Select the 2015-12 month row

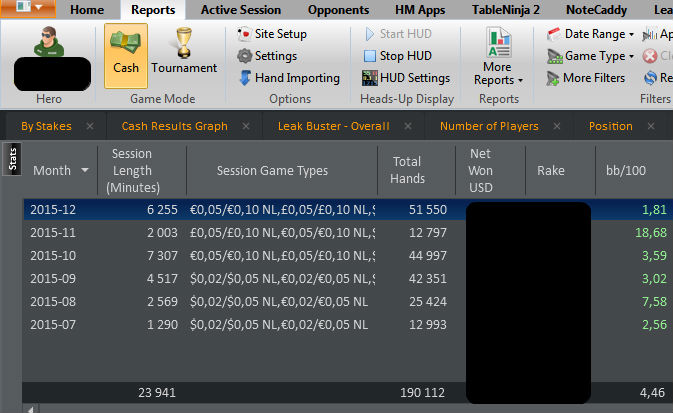(348, 210)
